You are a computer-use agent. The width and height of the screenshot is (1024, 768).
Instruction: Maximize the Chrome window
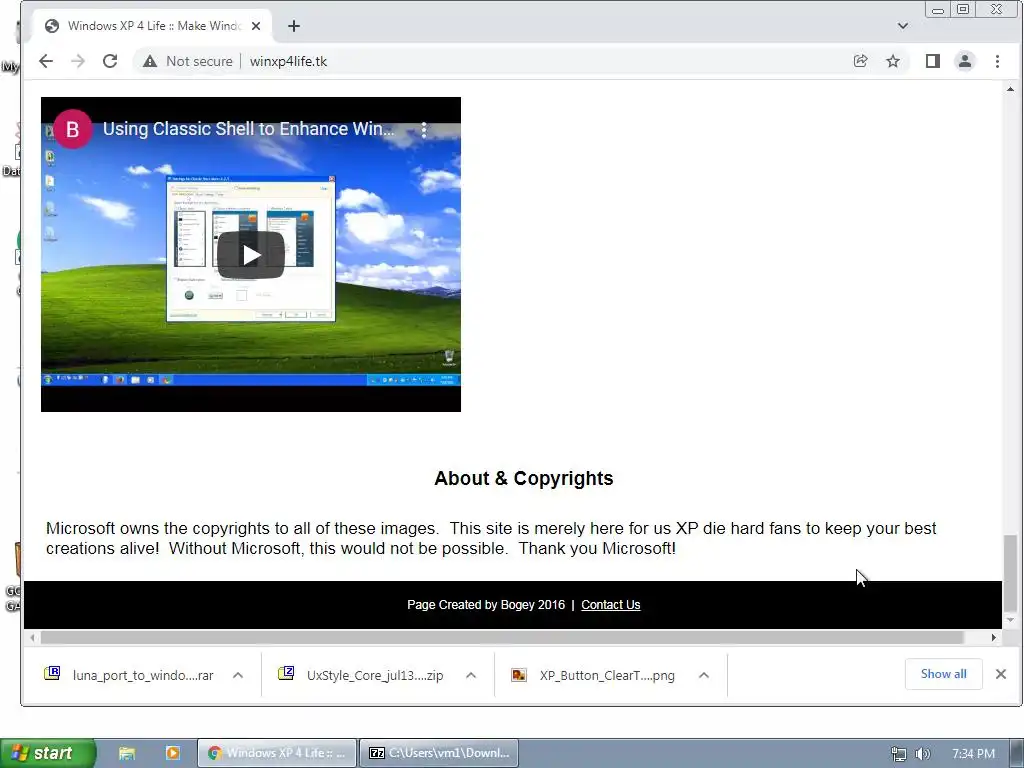coord(963,9)
